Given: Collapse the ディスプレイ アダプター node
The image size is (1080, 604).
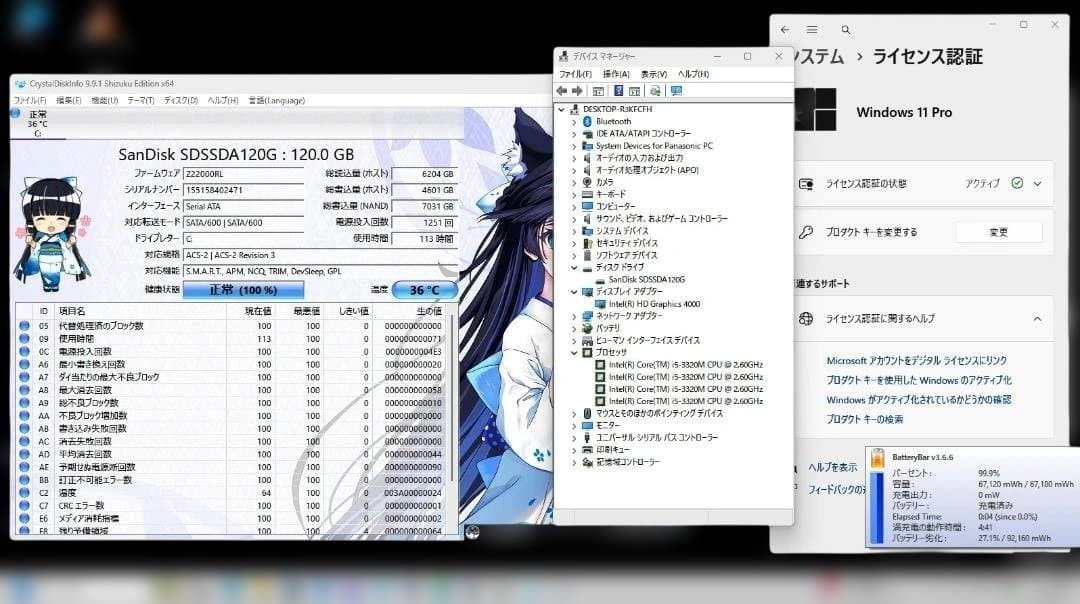Looking at the screenshot, I should (x=574, y=291).
